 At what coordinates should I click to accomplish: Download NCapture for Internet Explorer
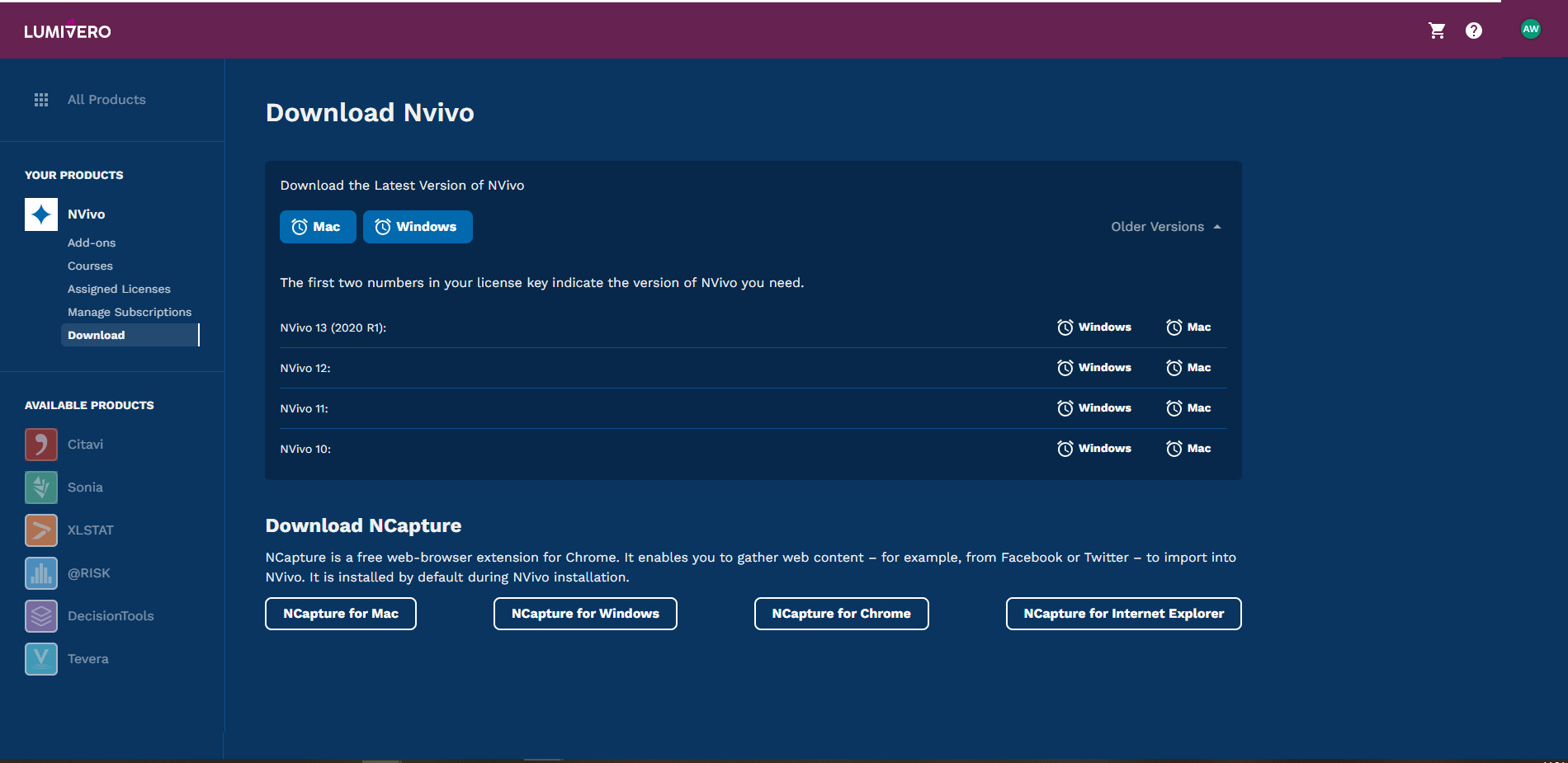click(x=1123, y=614)
